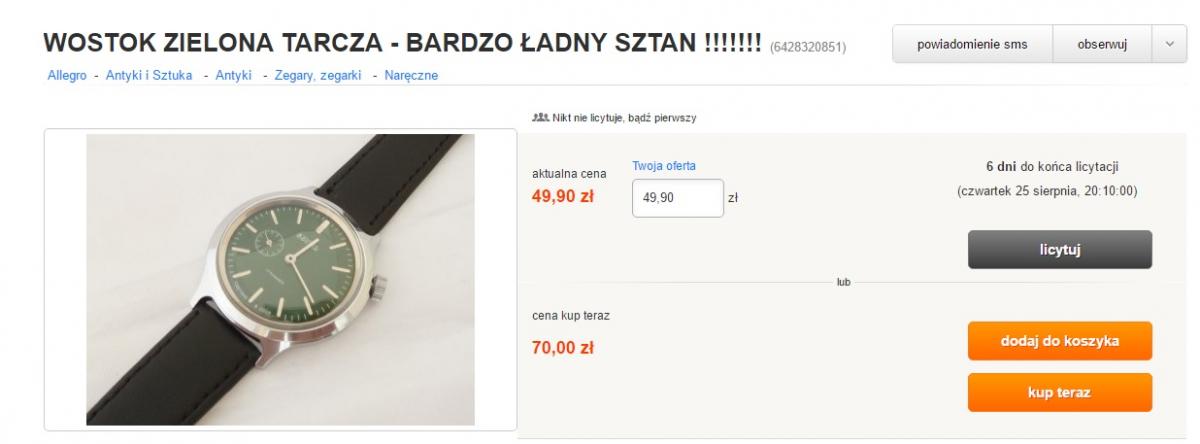This screenshot has height=444, width=1200.
Task: Click the 'powiadomienie sms' button
Action: [972, 44]
